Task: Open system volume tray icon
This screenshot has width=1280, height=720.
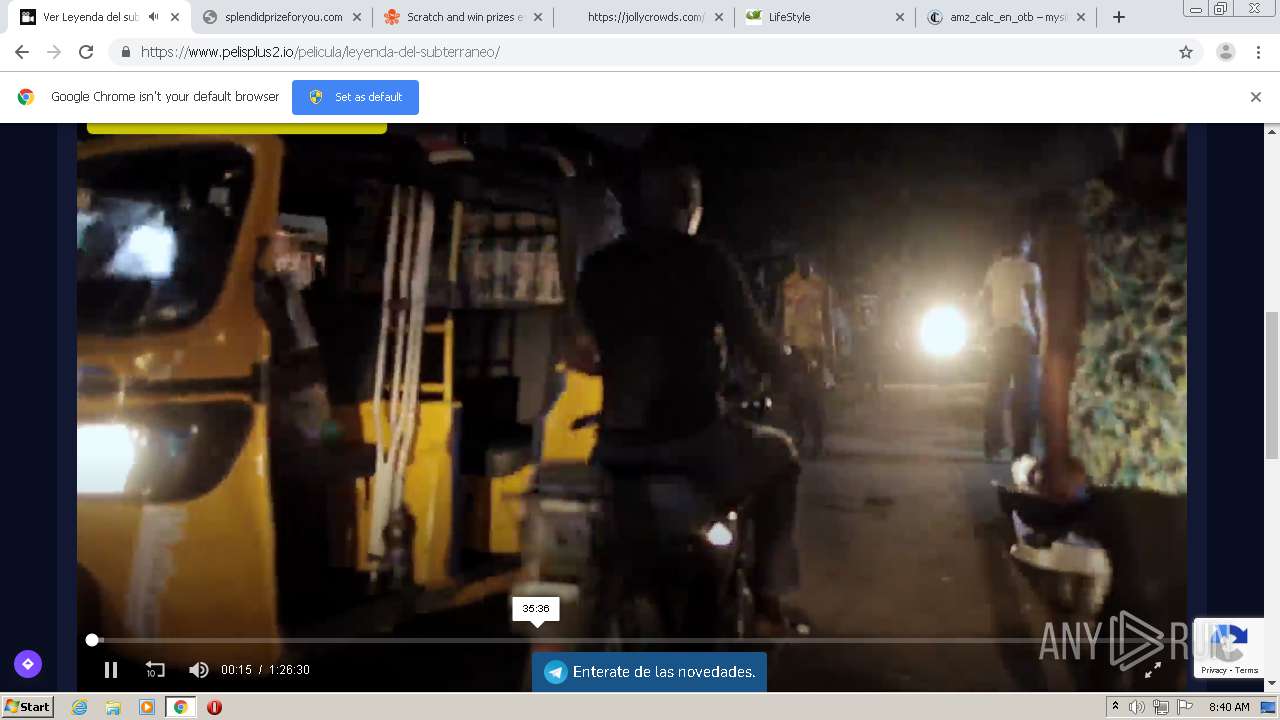Action: click(1137, 707)
